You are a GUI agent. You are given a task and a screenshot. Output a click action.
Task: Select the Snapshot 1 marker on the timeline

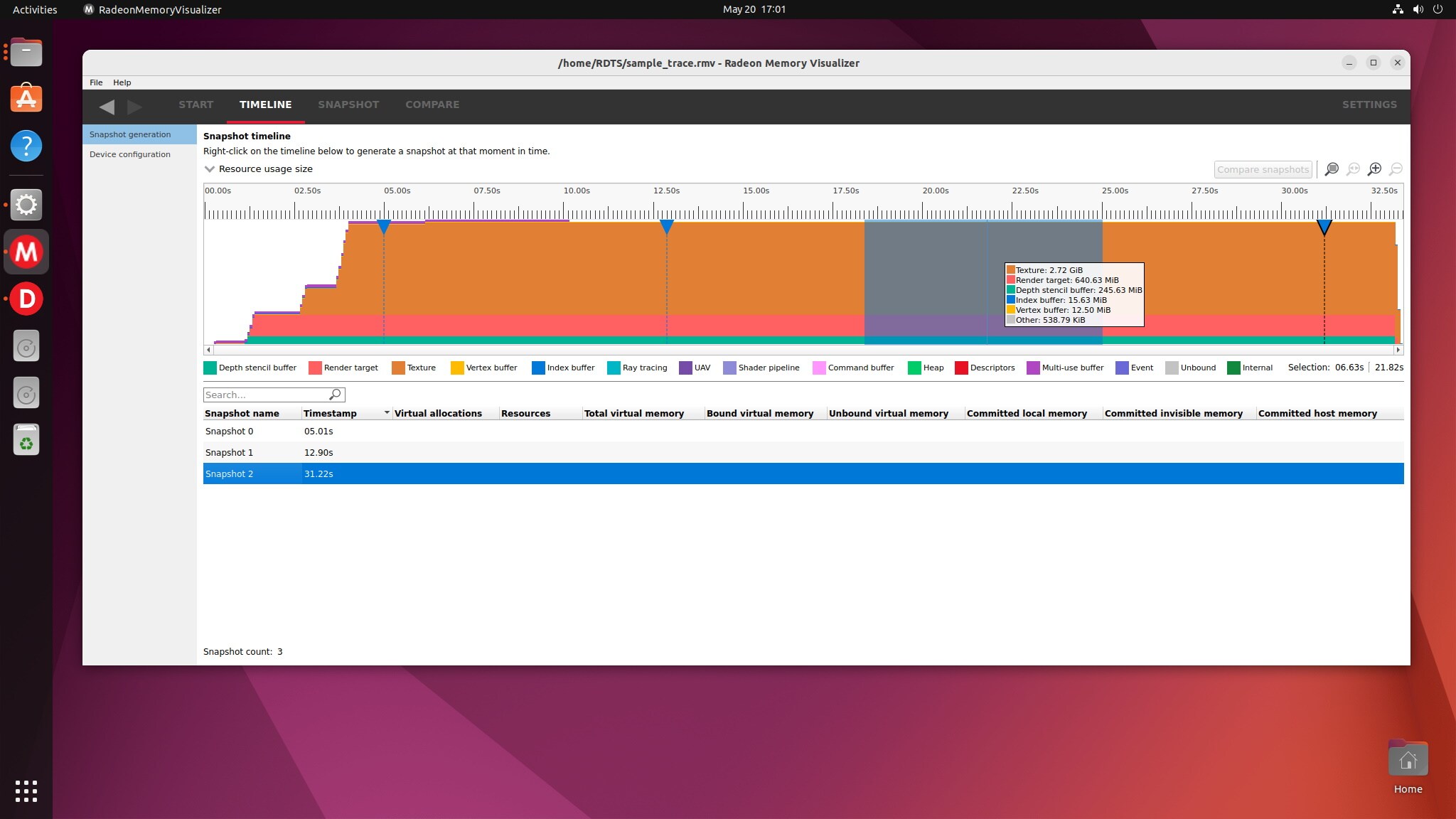[x=666, y=227]
